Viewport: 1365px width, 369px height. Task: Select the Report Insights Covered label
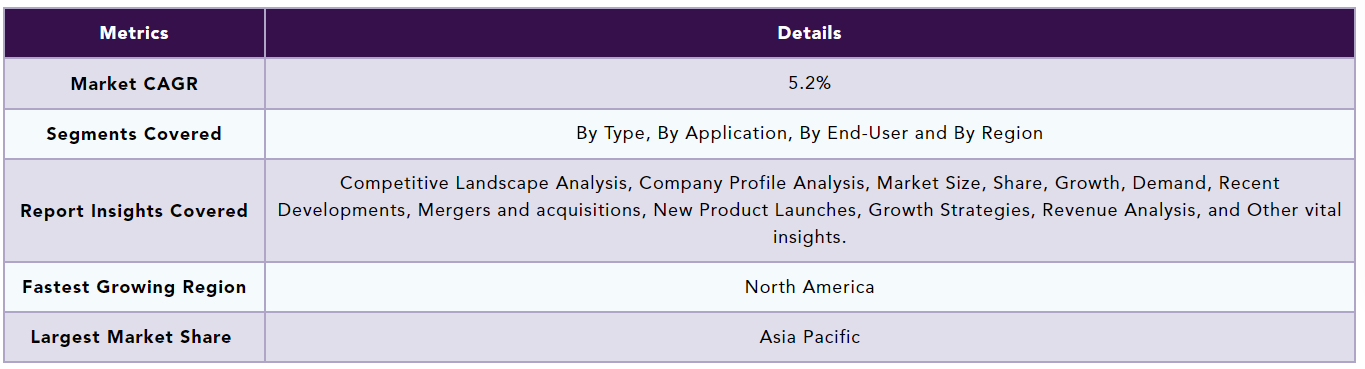click(134, 211)
